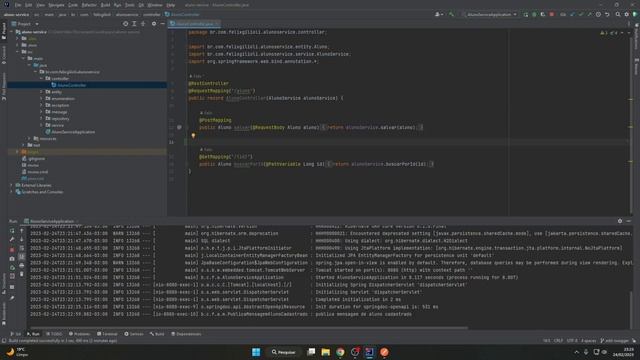This screenshot has width=640, height=360.
Task: Expand the entity package in project tree
Action: (41, 92)
